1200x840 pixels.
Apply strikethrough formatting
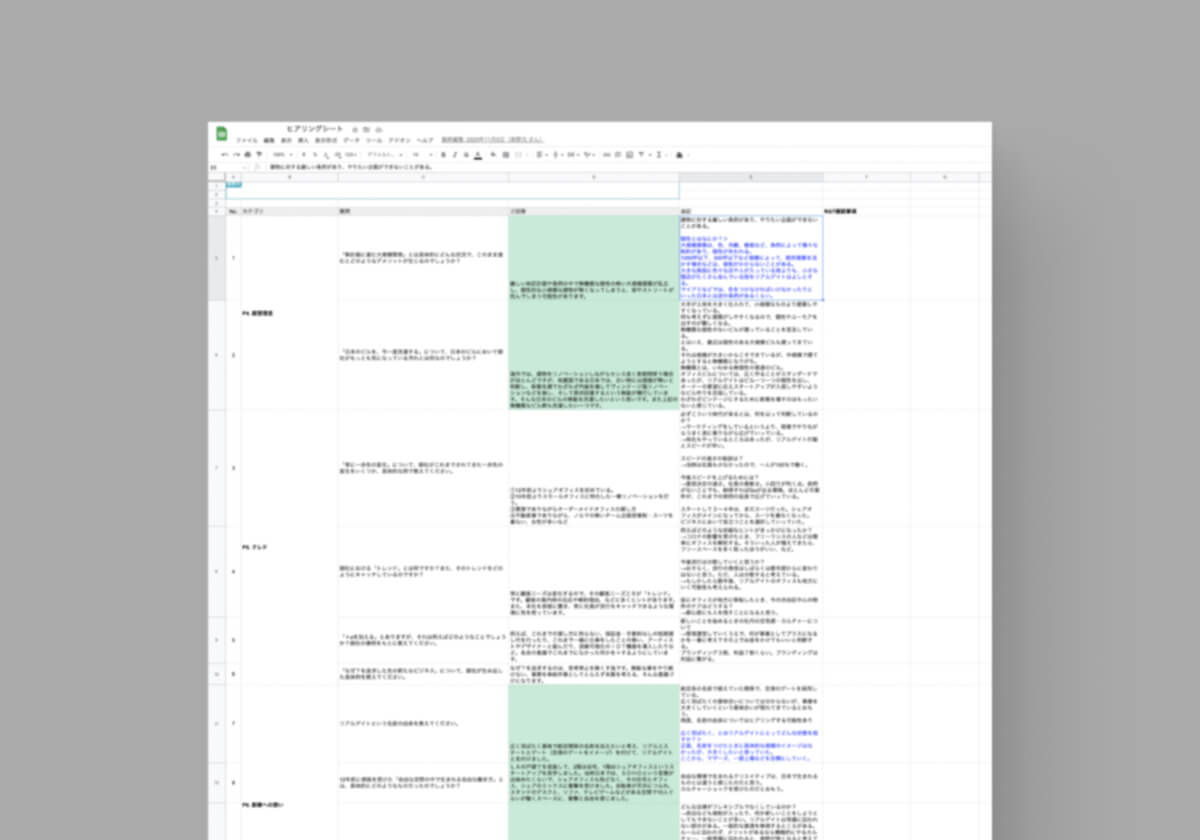[466, 155]
